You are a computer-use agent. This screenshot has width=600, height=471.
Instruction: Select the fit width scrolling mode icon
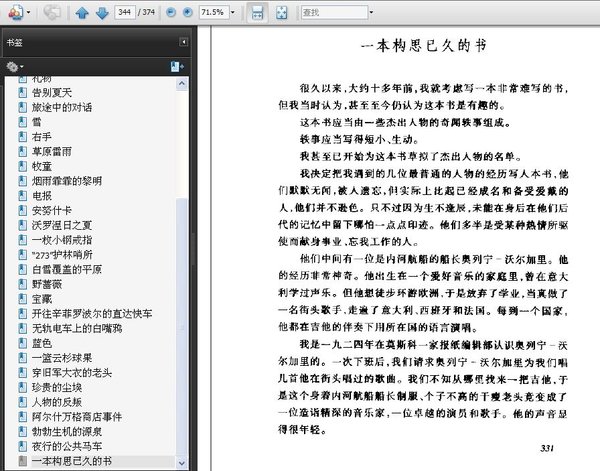[x=257, y=13]
